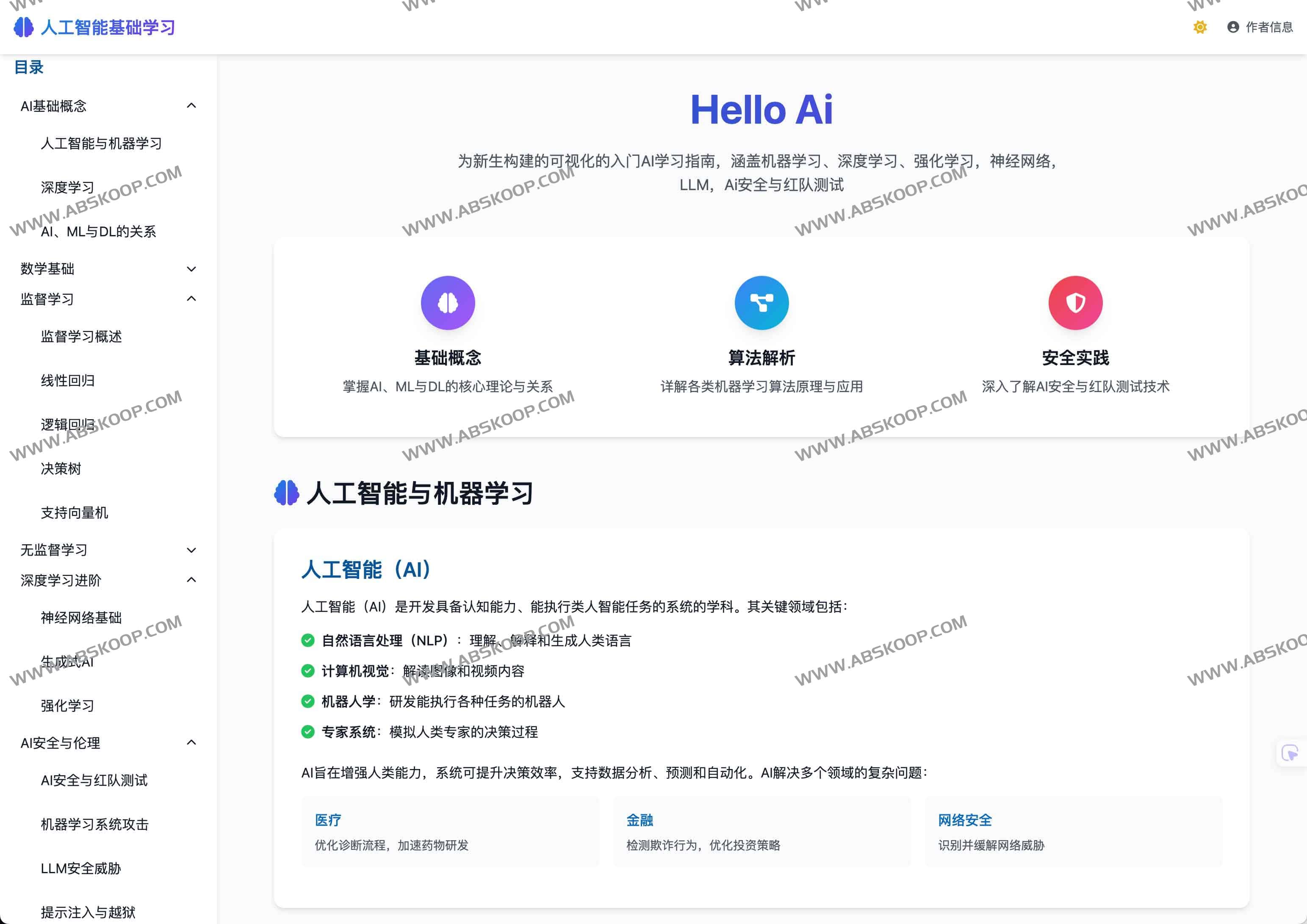Click the brain icon beside 人工智能与机器学习 heading

point(287,493)
